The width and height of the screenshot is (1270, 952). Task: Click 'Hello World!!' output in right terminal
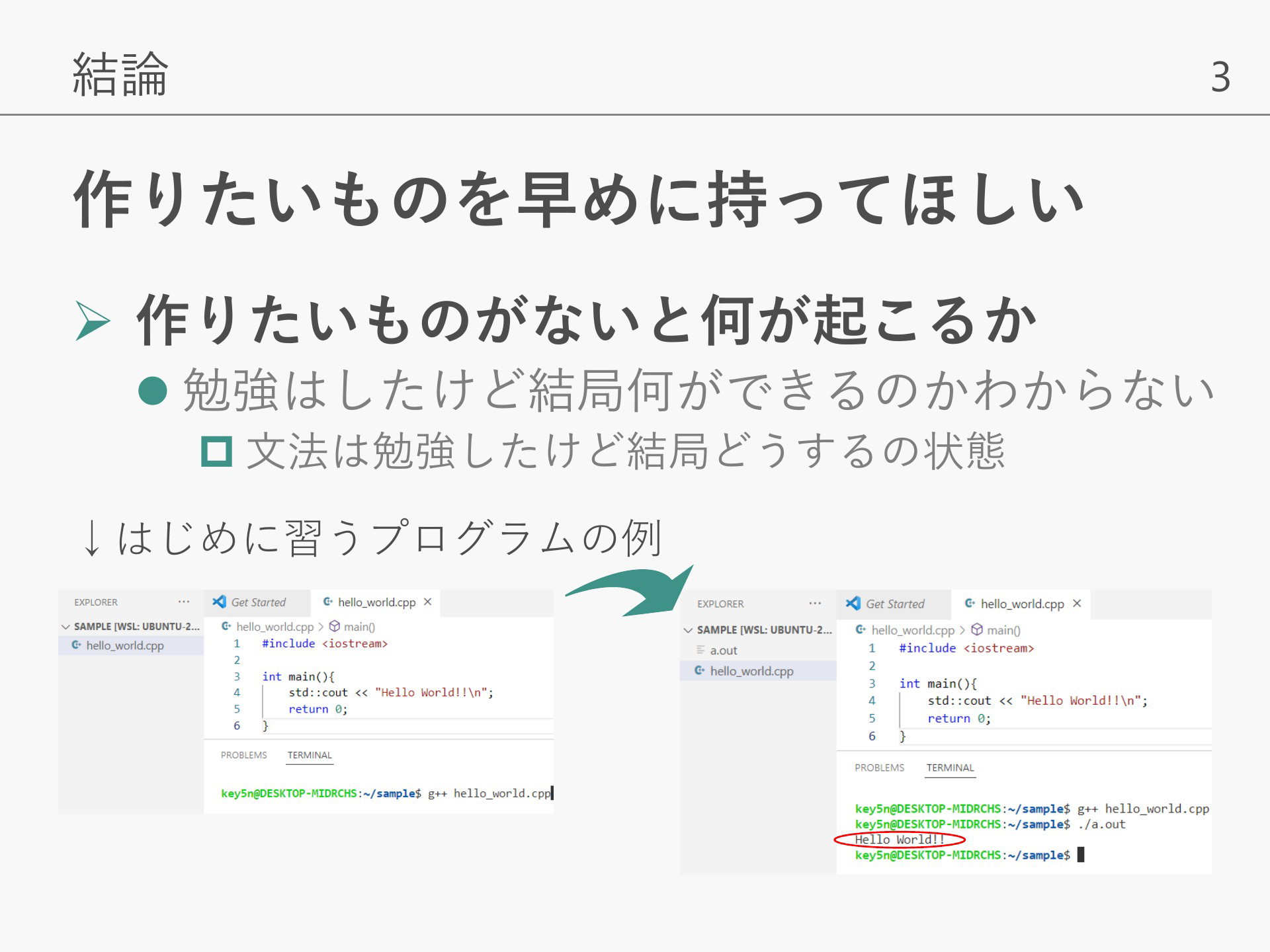(900, 840)
